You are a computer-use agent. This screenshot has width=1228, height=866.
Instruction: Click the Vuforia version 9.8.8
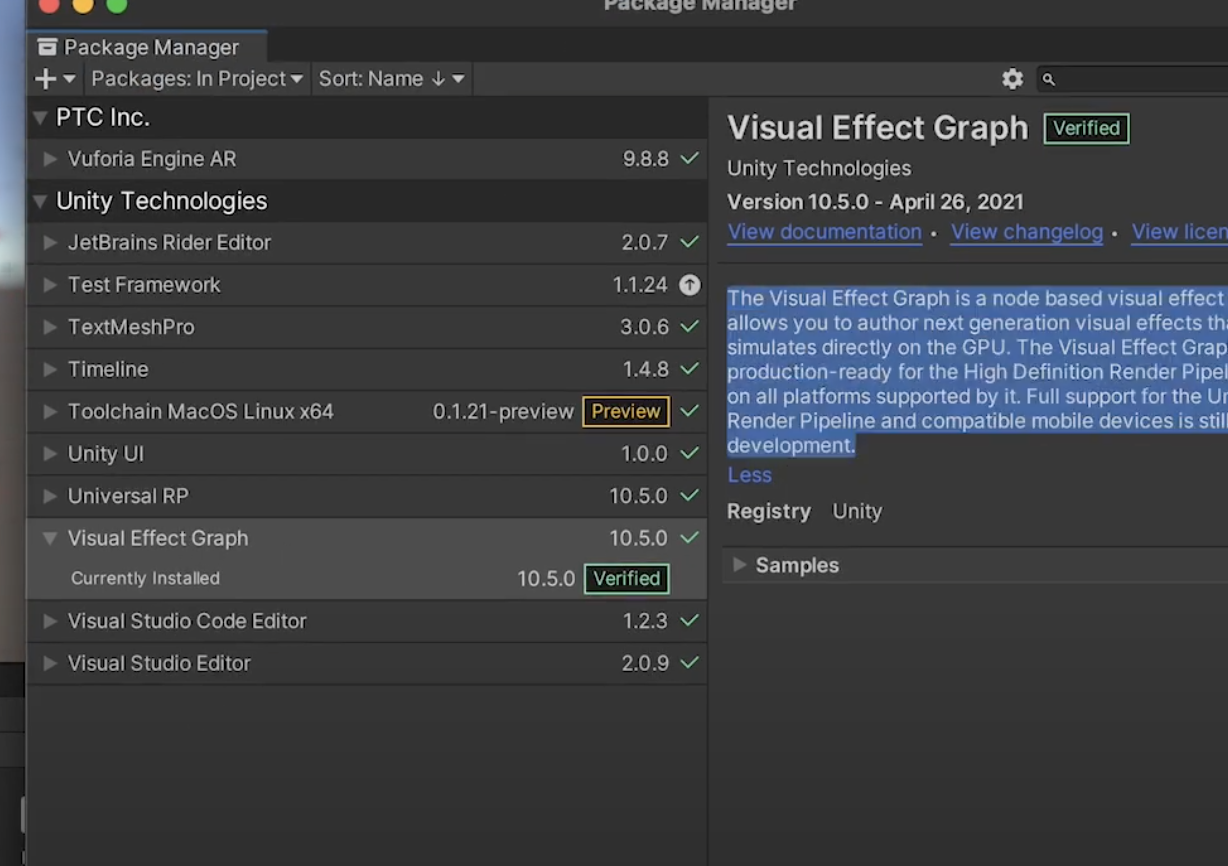[645, 159]
